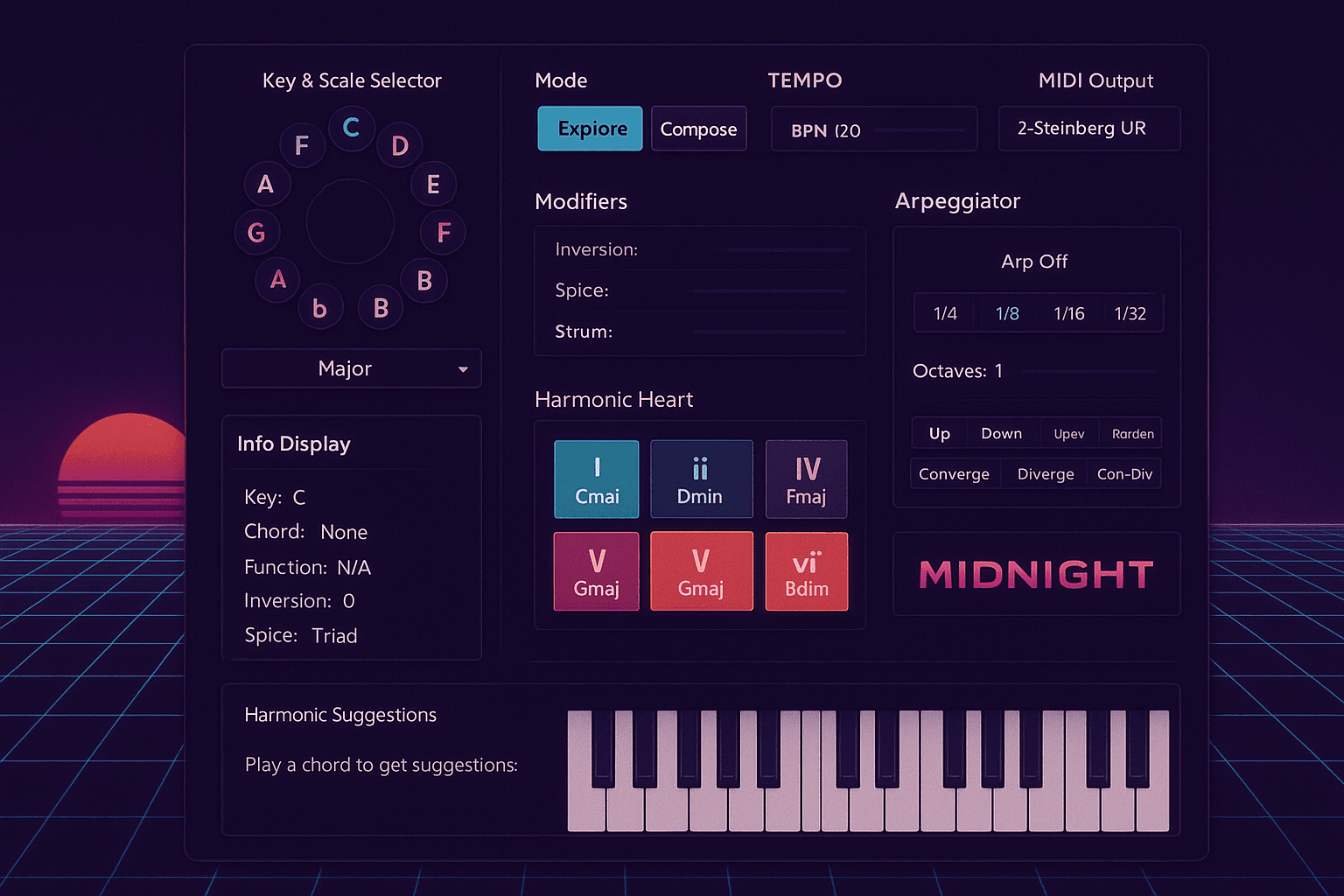This screenshot has height=896, width=1344.
Task: Pick the E note on key wheel
Action: click(x=433, y=185)
